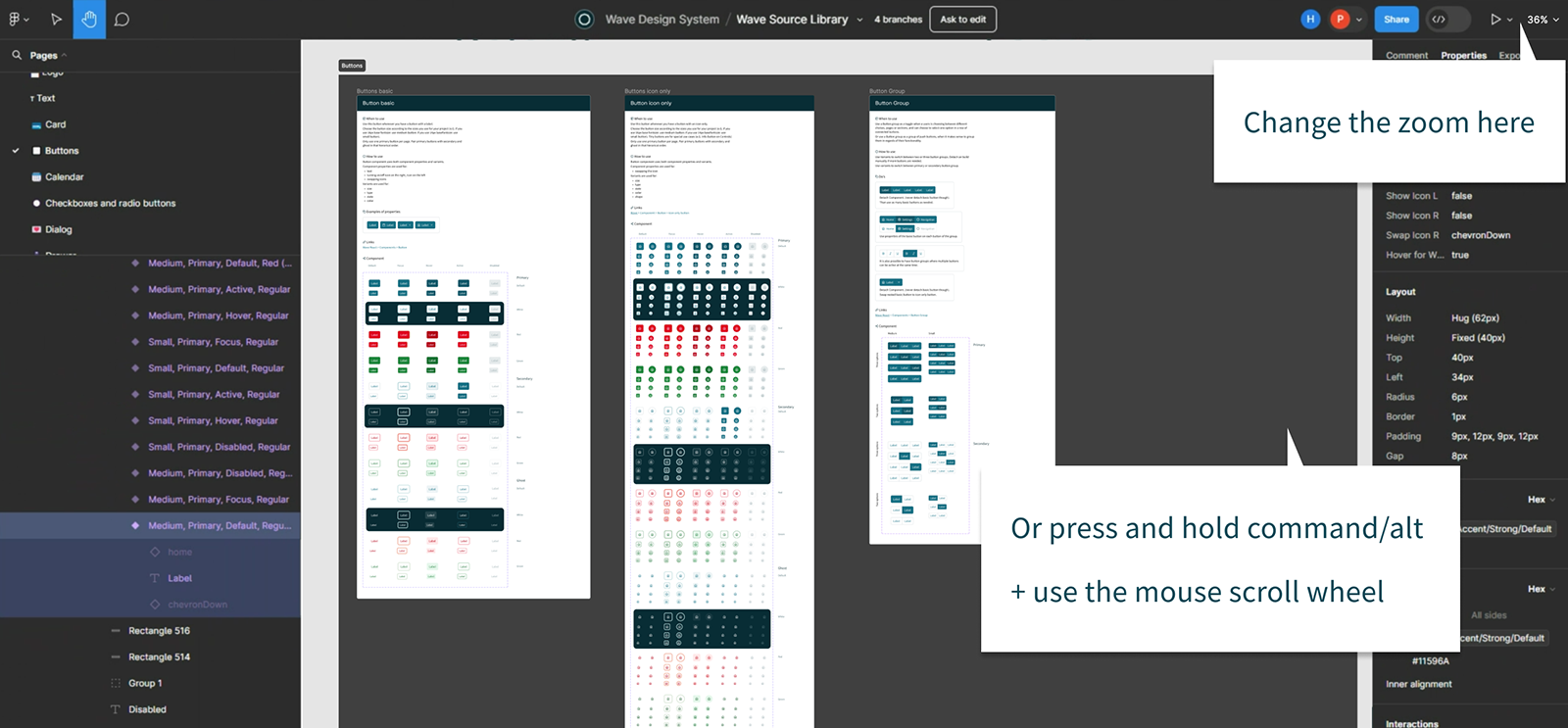The image size is (1568, 728).
Task: Select the Comment bubble tool
Action: 122,19
